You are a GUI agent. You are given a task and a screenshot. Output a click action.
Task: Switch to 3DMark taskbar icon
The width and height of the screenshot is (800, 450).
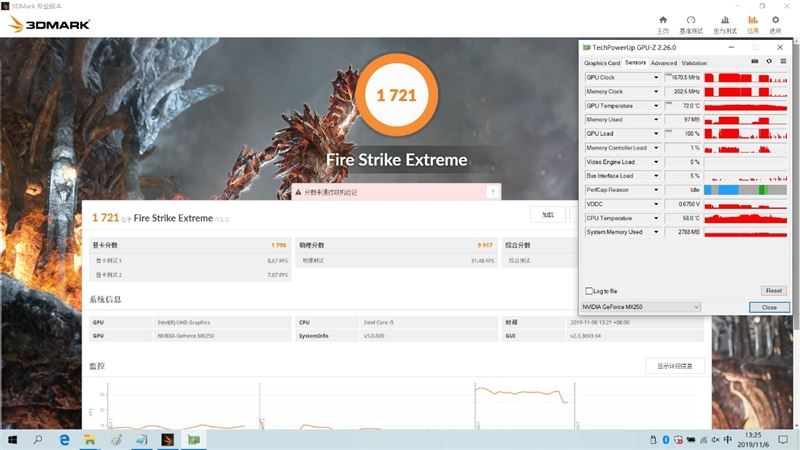point(167,439)
